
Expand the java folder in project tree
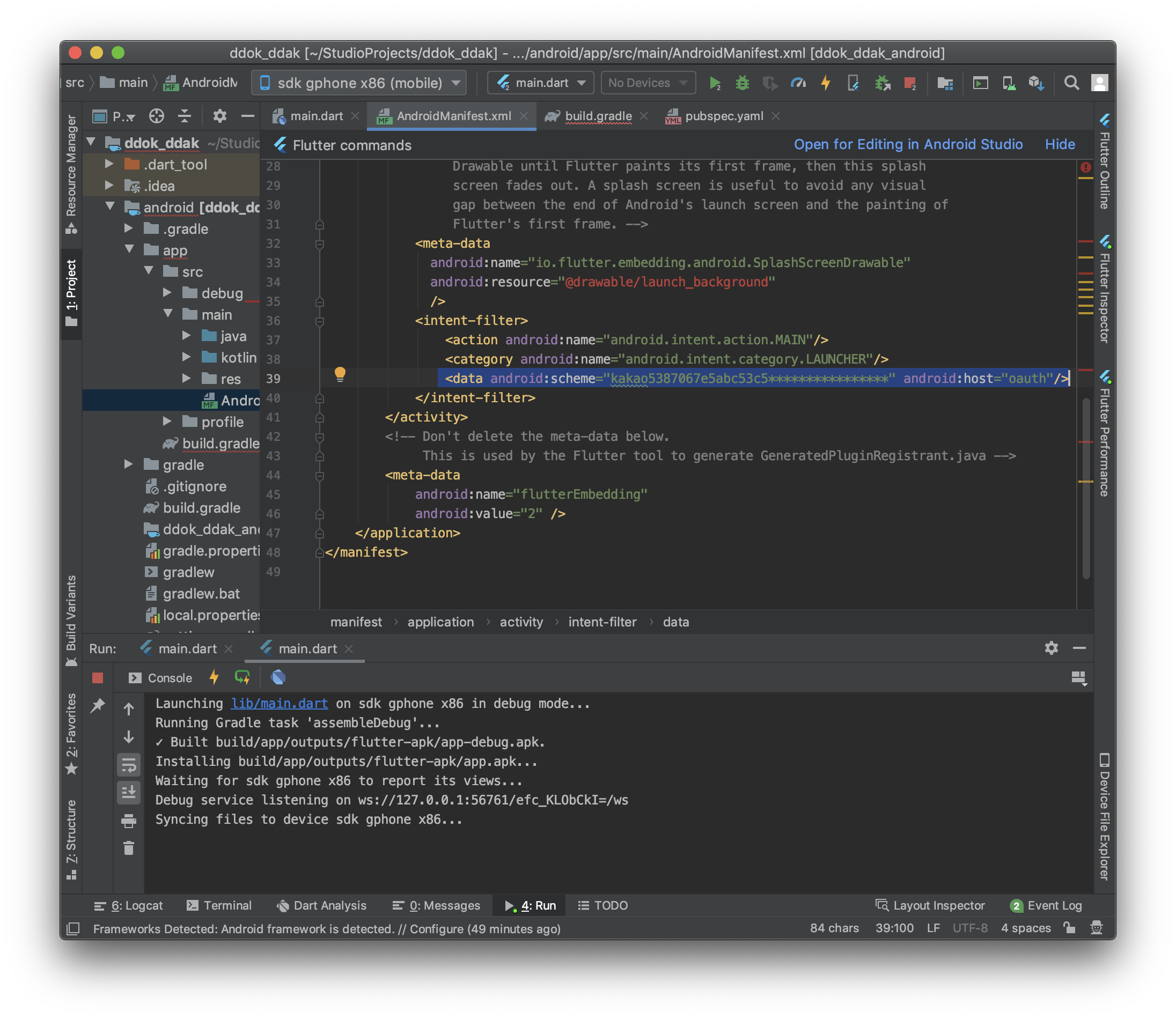point(187,336)
